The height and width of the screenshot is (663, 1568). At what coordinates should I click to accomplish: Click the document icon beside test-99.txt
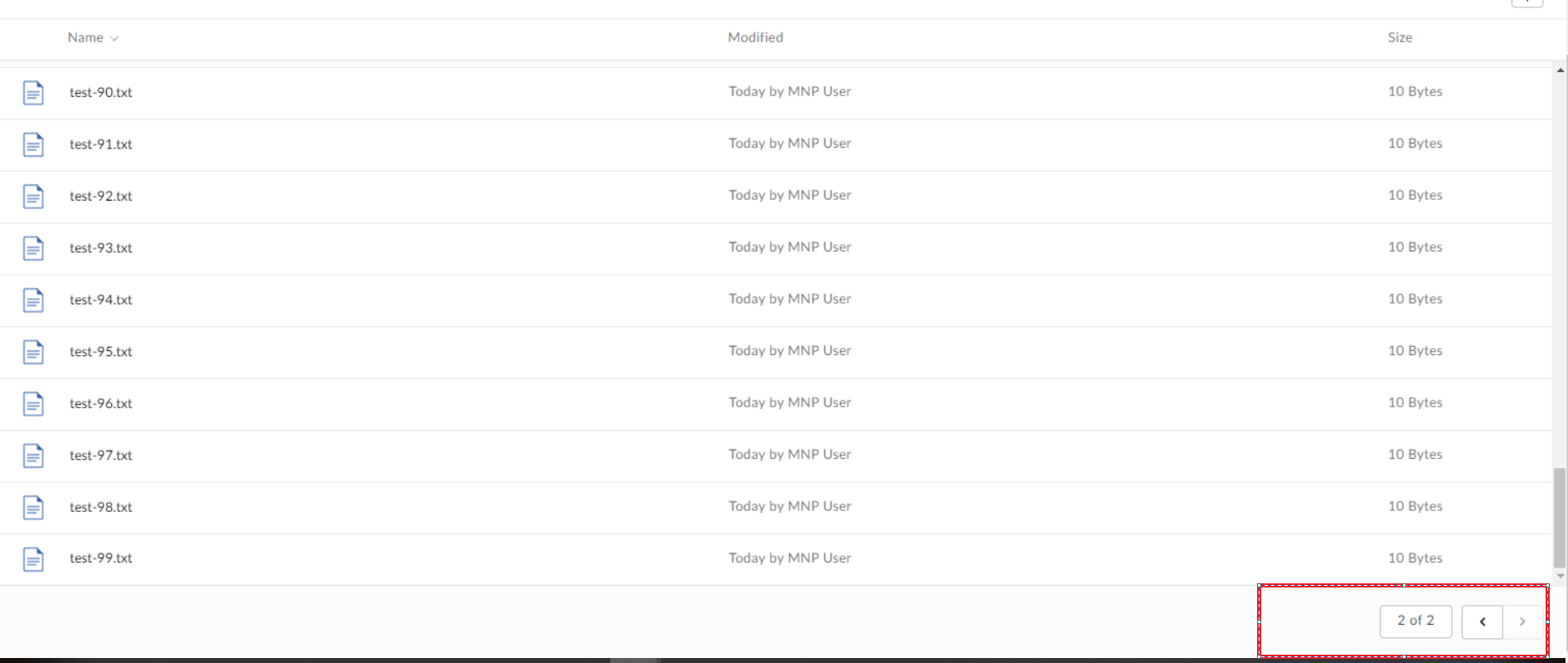tap(33, 558)
